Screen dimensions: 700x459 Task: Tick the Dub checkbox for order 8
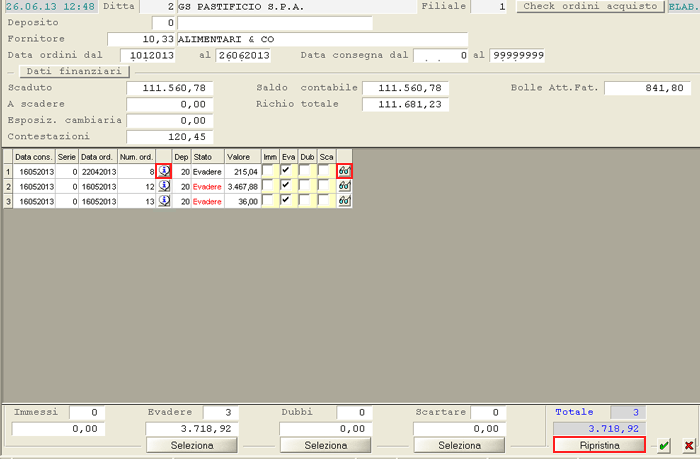(304, 171)
